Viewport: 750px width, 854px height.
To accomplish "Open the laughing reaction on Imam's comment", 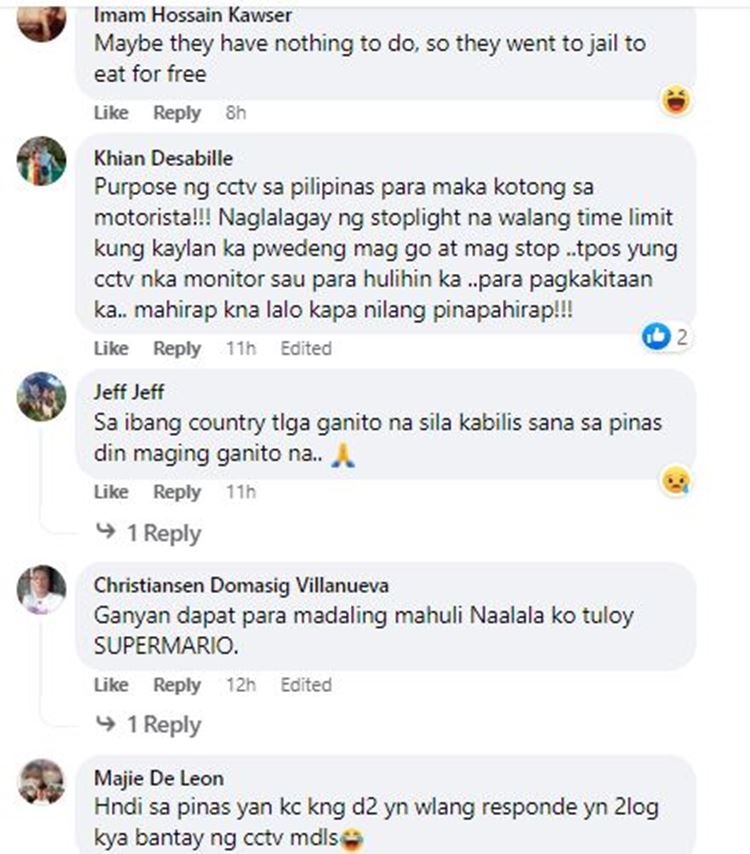I will pyautogui.click(x=676, y=100).
